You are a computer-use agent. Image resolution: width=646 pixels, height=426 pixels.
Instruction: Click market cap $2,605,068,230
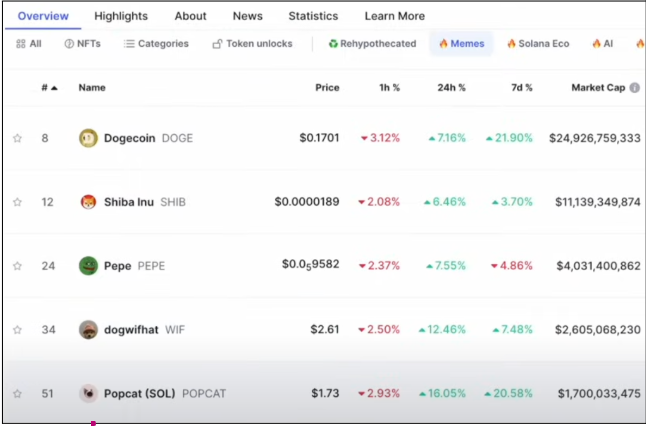(597, 330)
